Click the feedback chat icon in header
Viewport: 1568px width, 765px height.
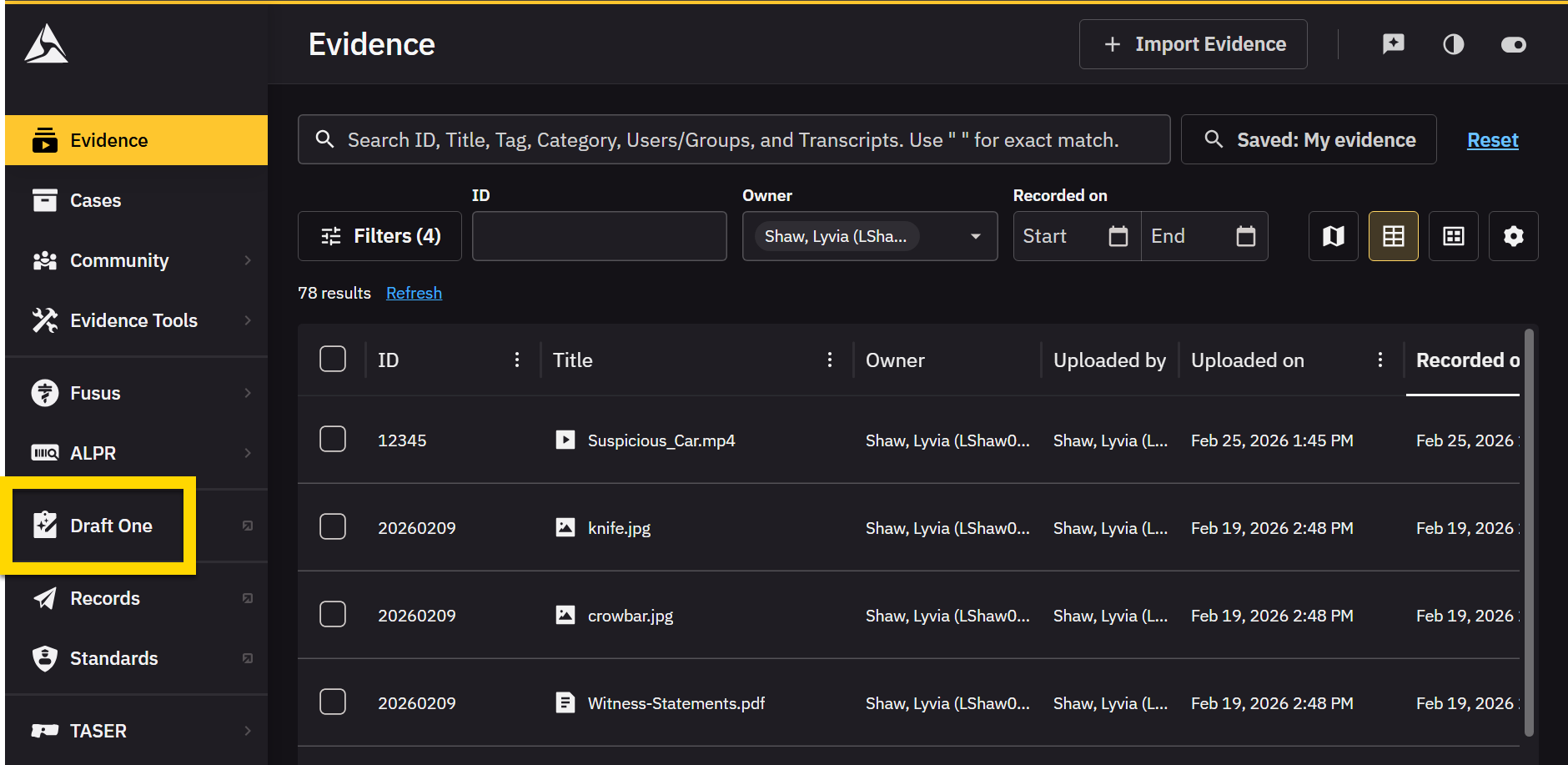[1393, 44]
